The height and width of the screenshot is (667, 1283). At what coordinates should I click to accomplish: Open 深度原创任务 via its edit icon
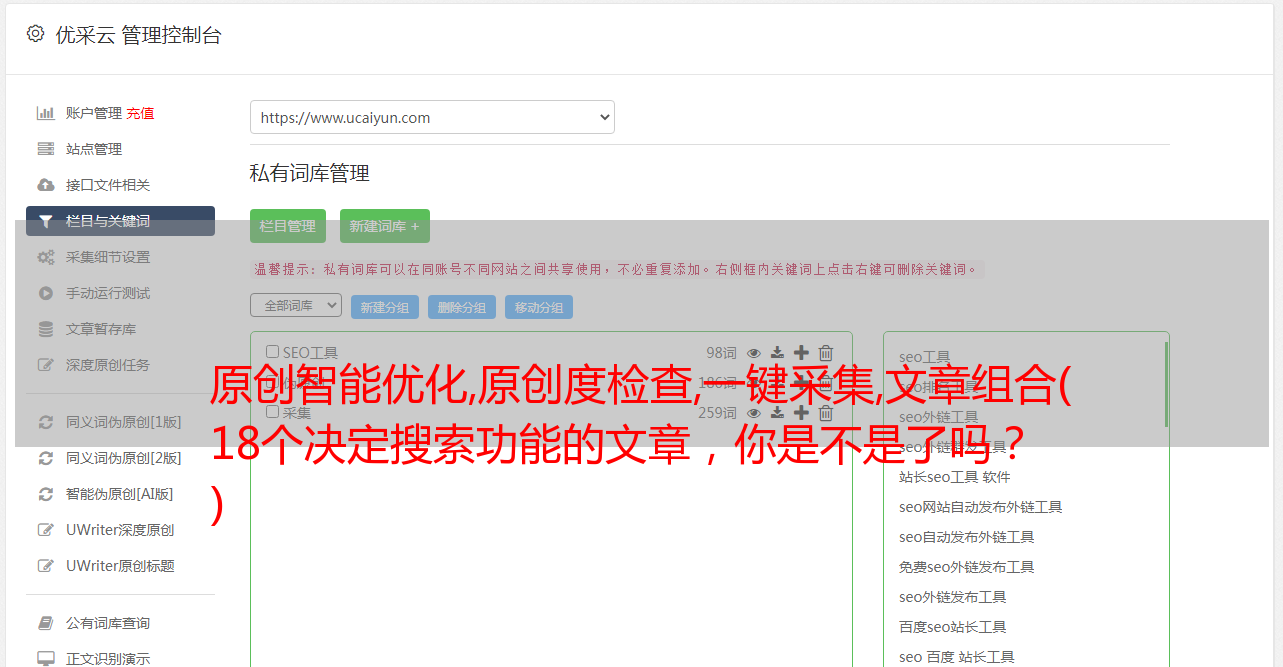pyautogui.click(x=46, y=365)
